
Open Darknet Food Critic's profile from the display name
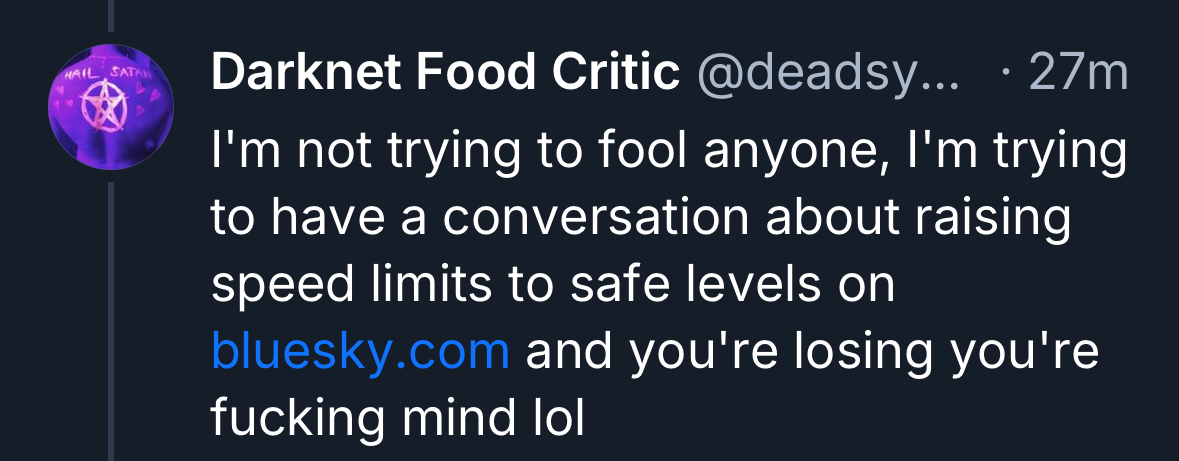[x=446, y=73]
